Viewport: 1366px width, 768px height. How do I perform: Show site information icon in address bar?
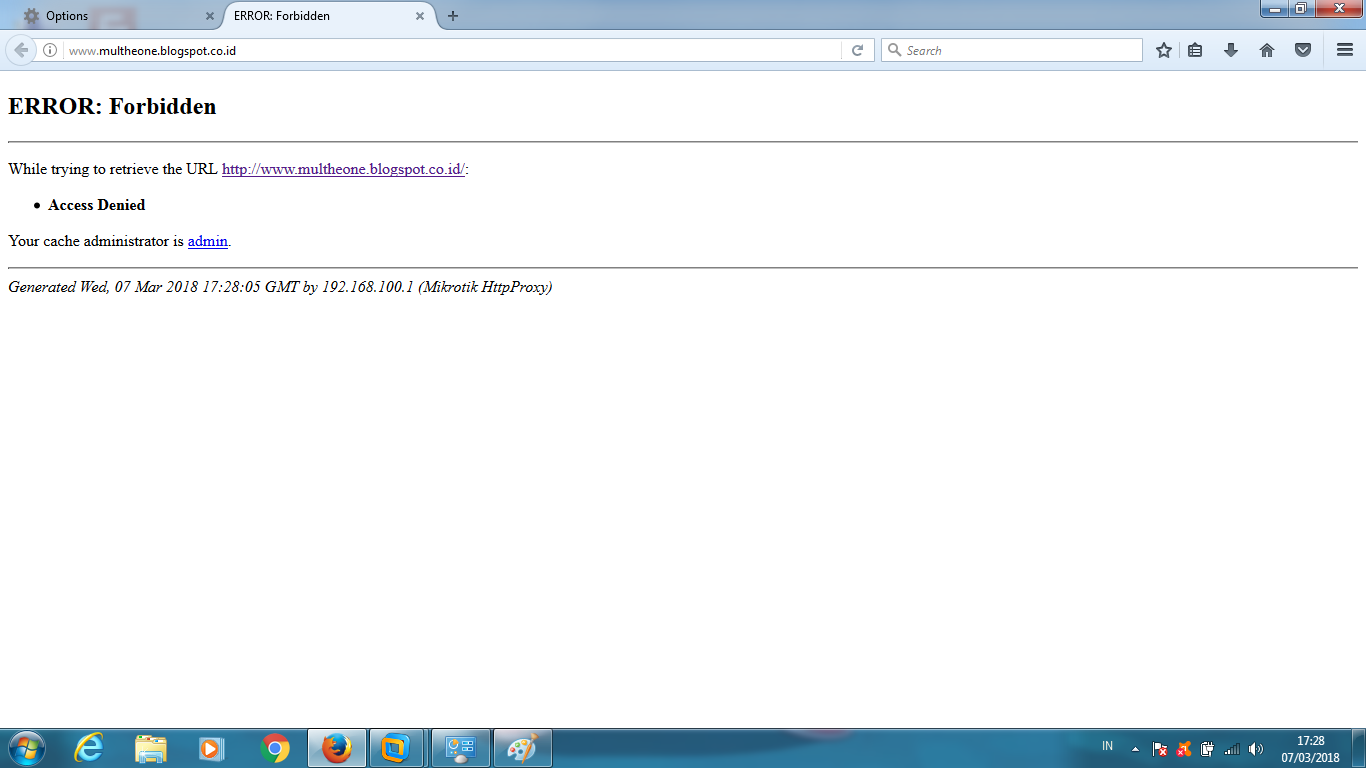point(50,50)
